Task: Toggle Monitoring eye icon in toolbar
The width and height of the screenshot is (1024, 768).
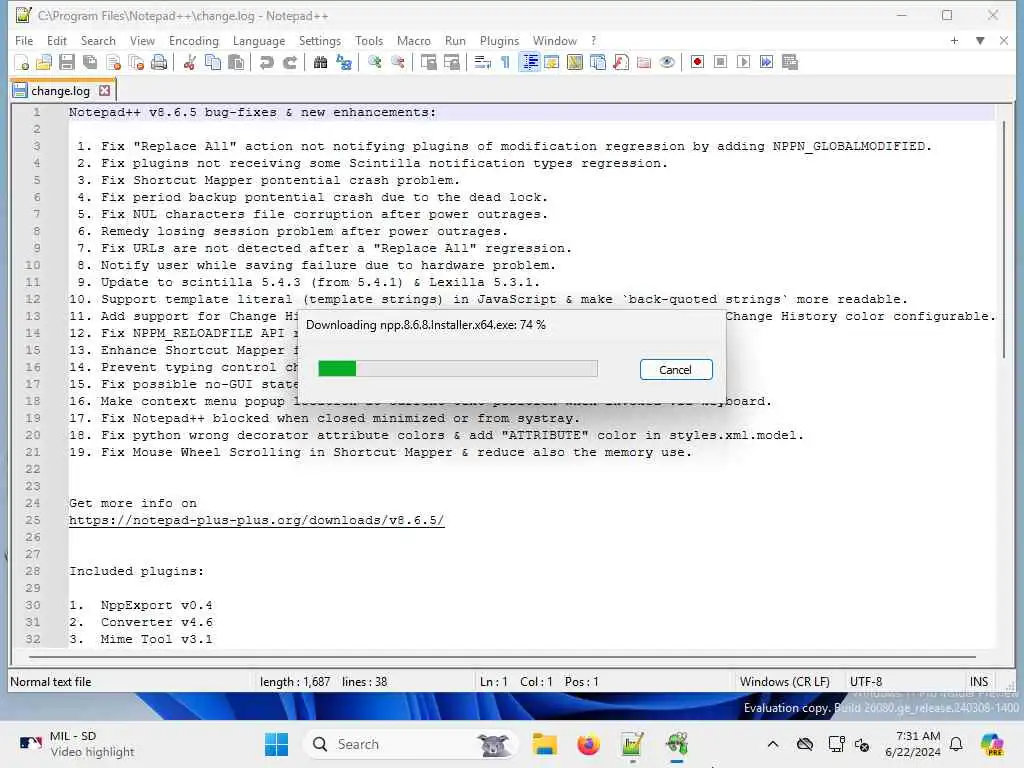Action: click(667, 63)
